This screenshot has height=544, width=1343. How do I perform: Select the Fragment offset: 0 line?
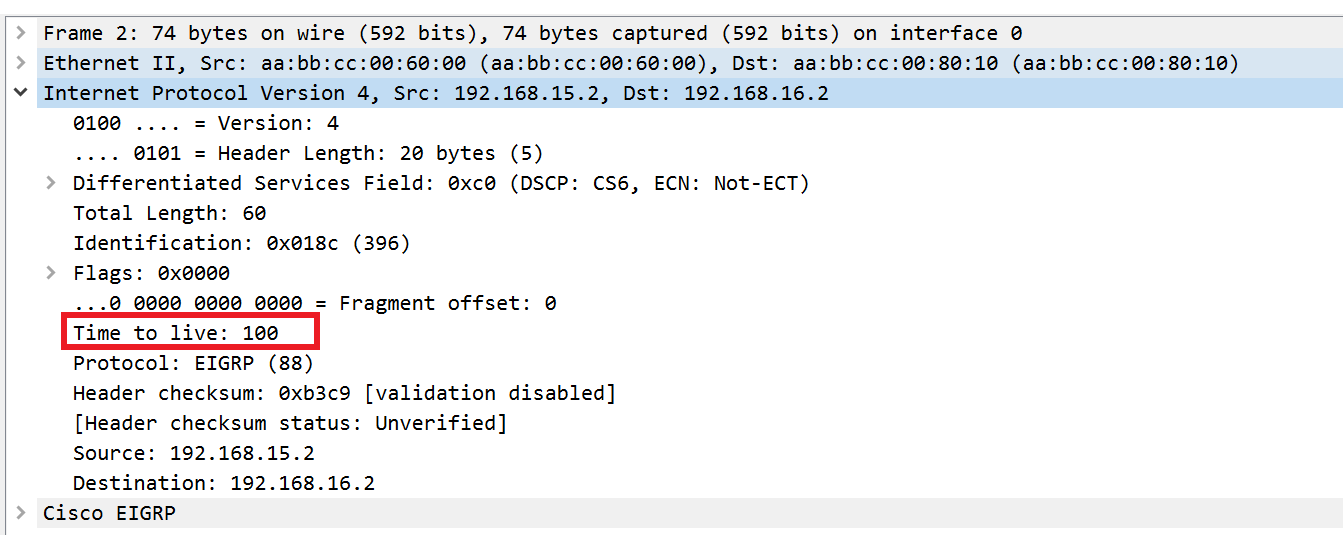coord(315,304)
